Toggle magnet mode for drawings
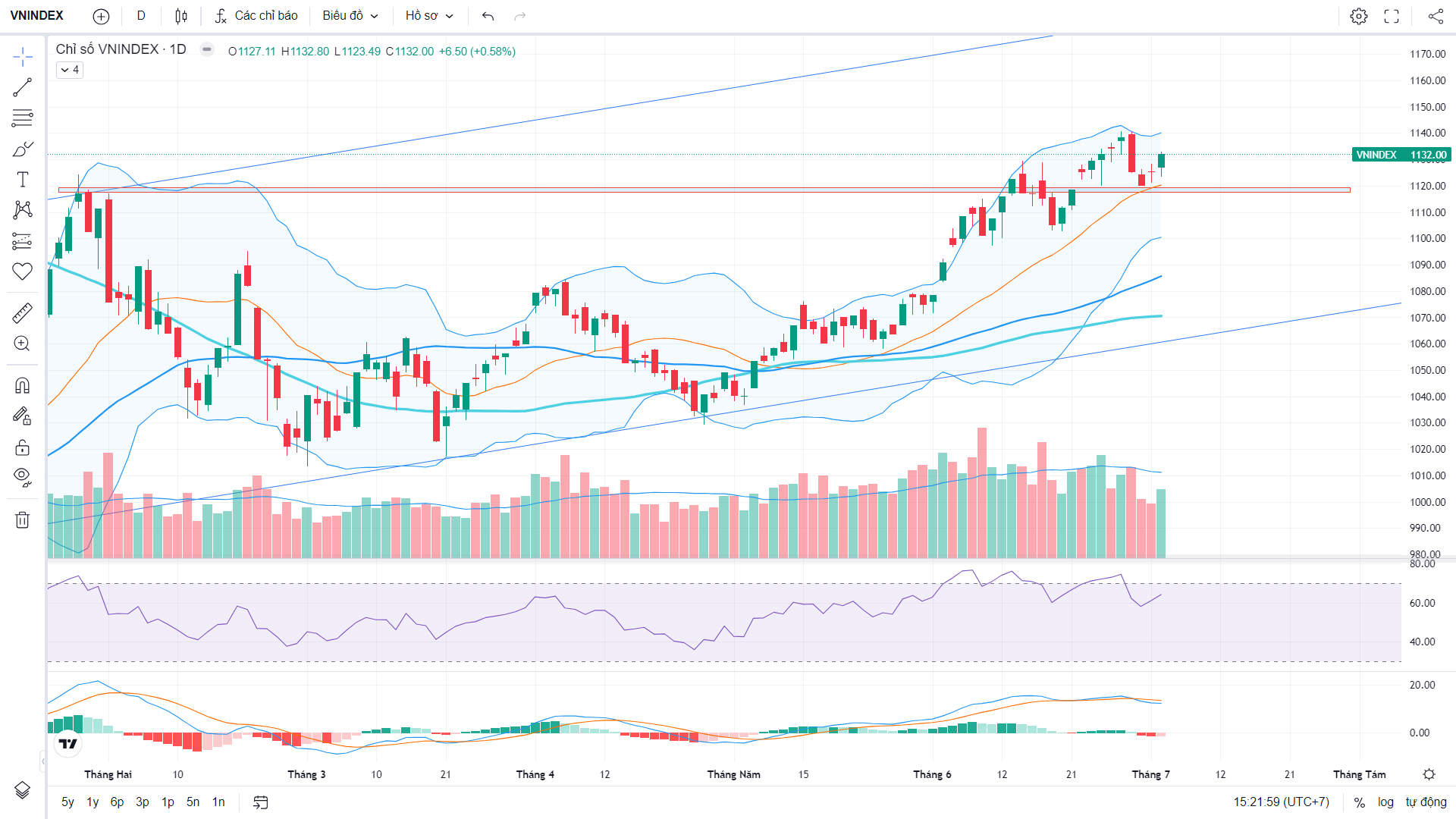 tap(23, 385)
